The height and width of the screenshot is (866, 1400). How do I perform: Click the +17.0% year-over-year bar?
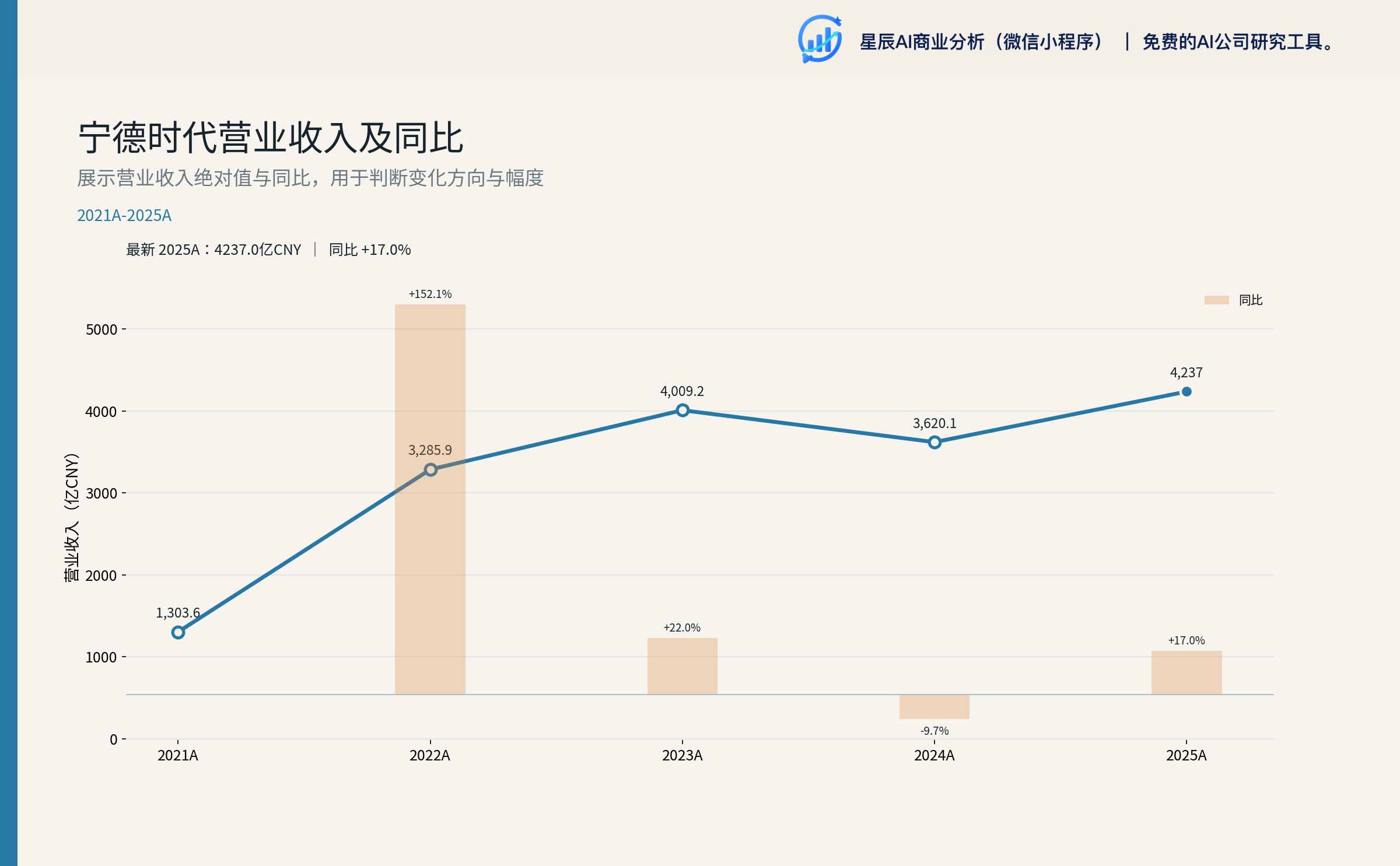(x=1186, y=672)
